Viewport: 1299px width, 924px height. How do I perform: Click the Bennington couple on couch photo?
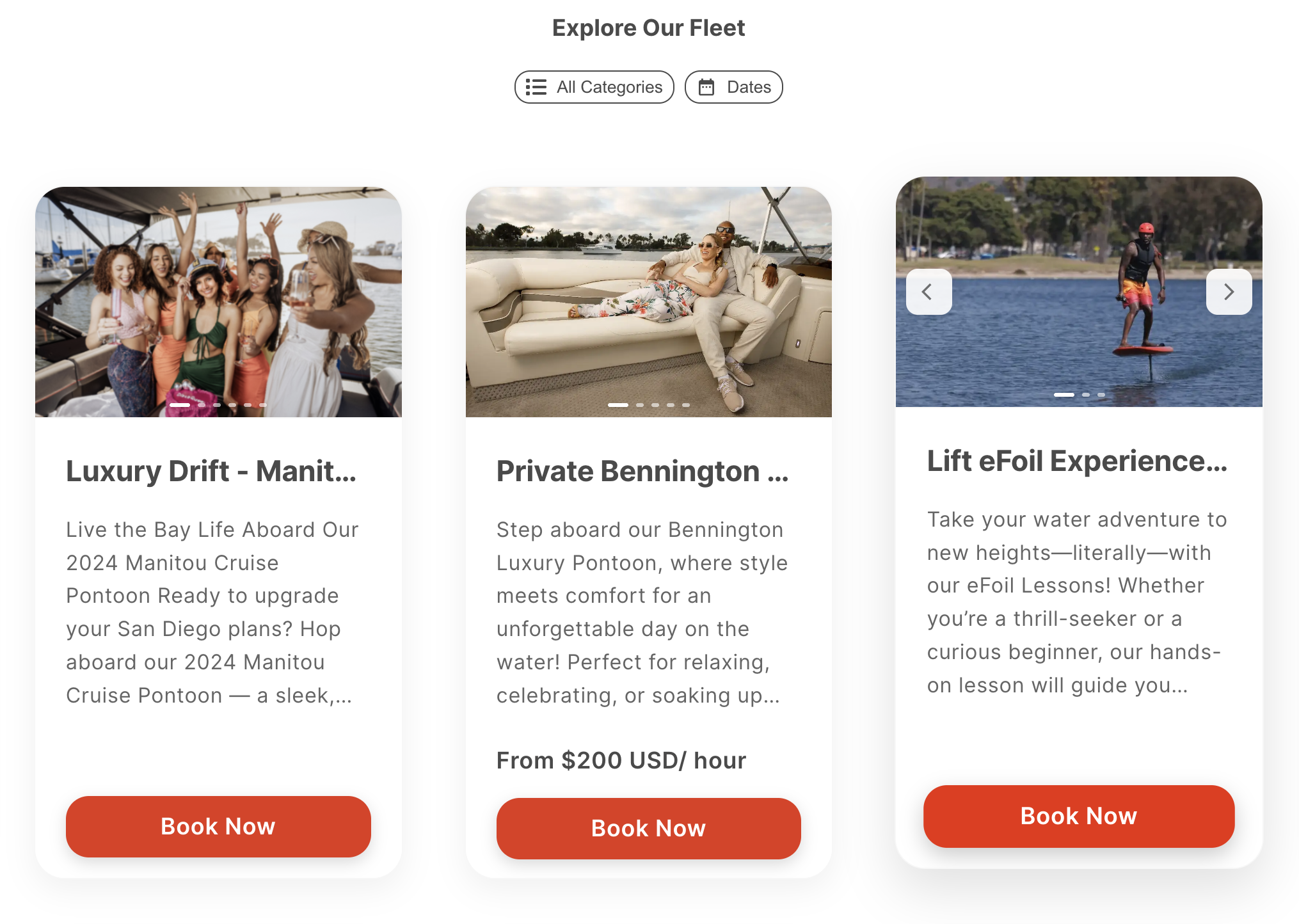tap(648, 302)
